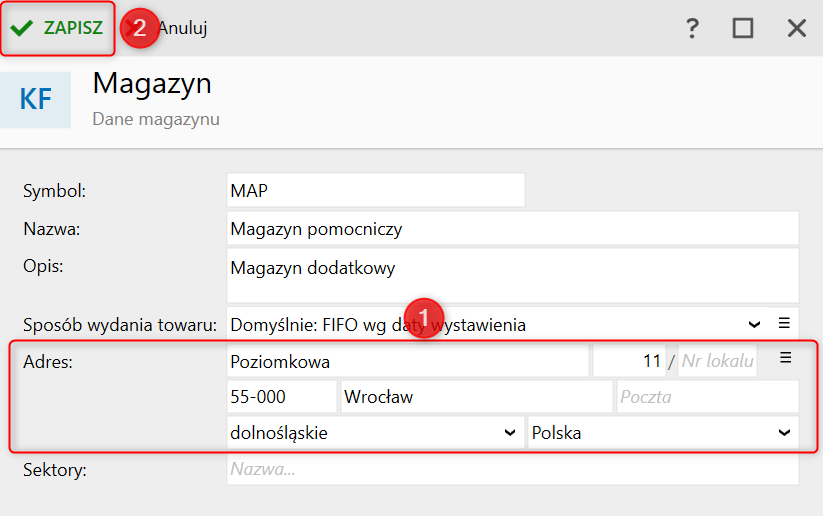Maximize the Magazyn window
This screenshot has width=823, height=516.
pyautogui.click(x=742, y=28)
